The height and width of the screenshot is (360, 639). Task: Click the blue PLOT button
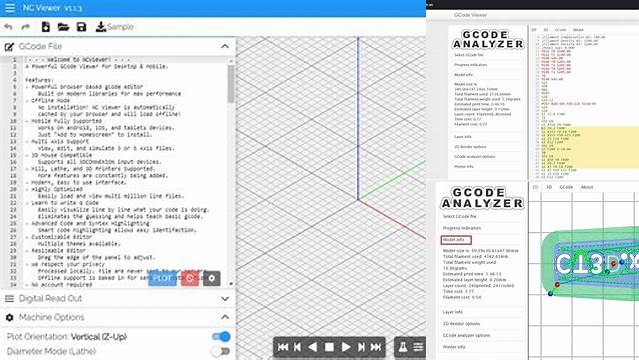tap(163, 278)
